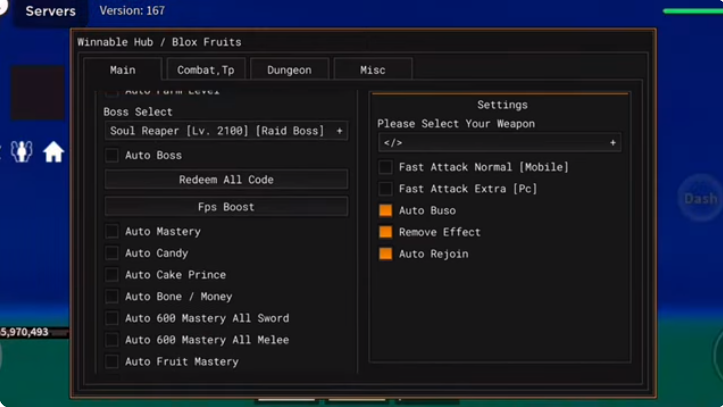723x407 pixels.
Task: Switch to the Main tab
Action: pyautogui.click(x=123, y=70)
